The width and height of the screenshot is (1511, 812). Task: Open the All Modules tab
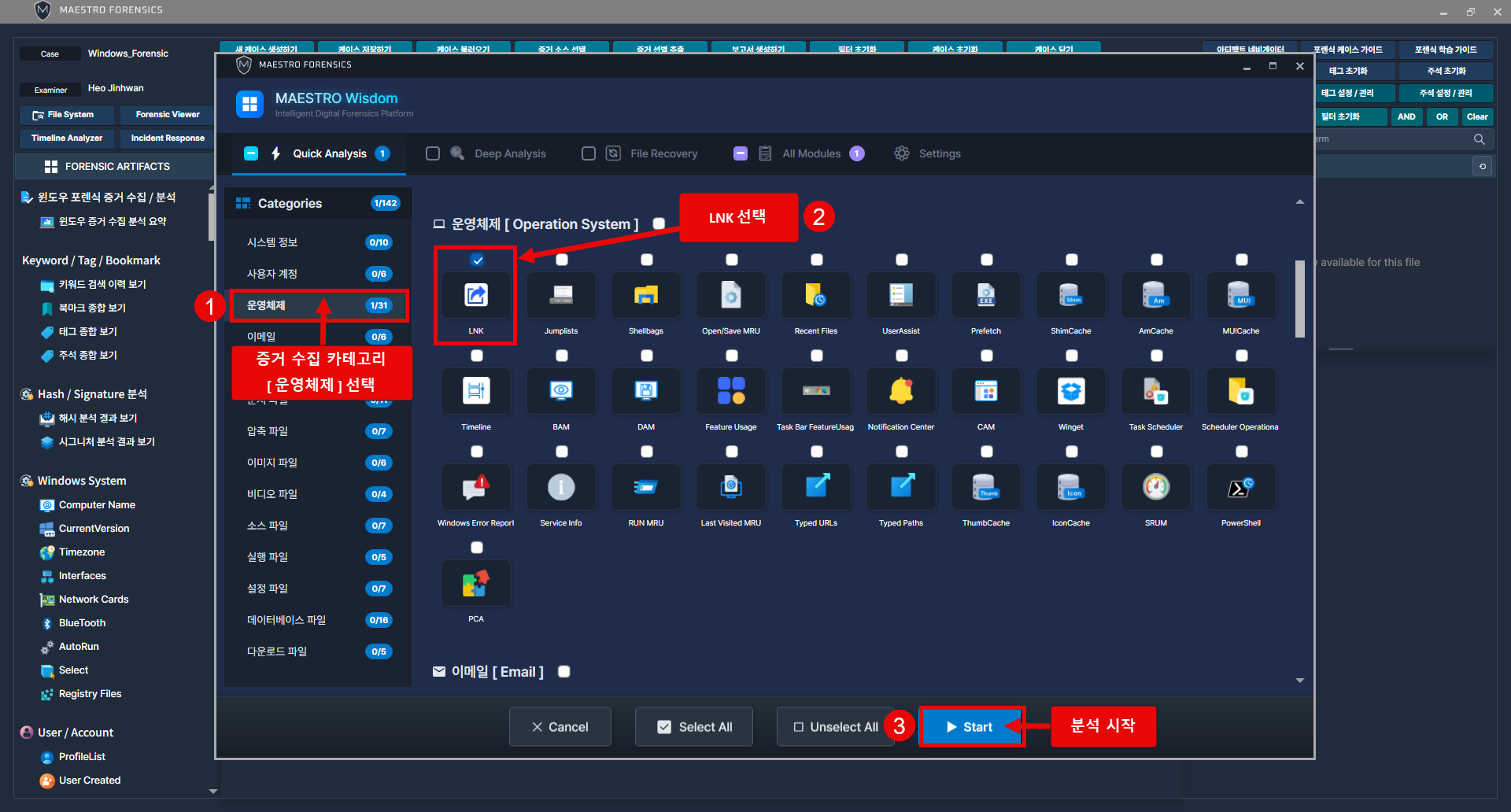coord(811,153)
